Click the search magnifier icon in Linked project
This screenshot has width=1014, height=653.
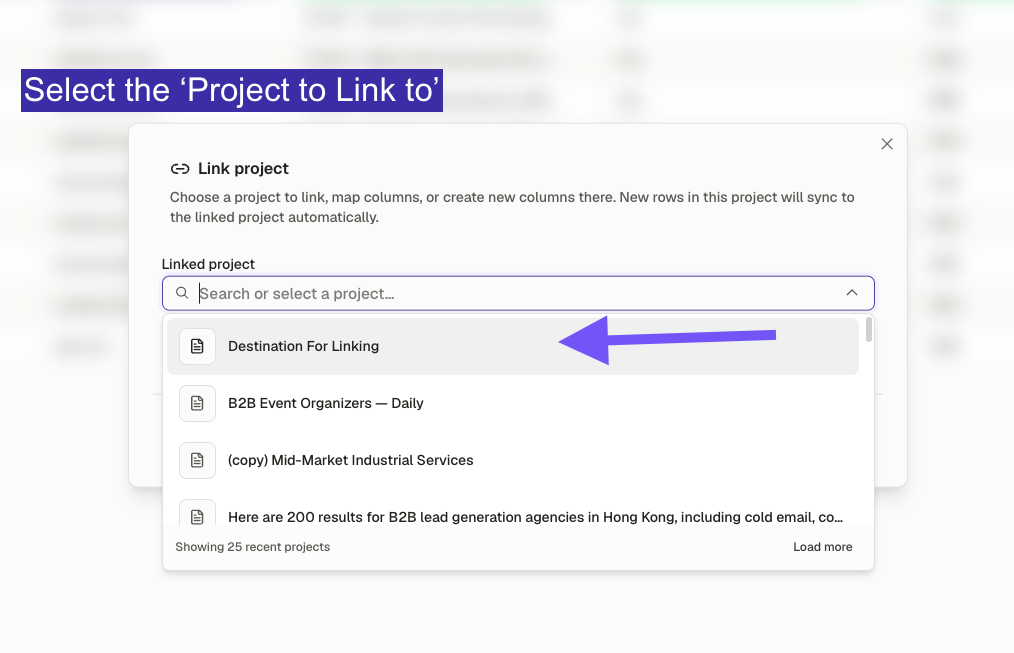click(182, 293)
